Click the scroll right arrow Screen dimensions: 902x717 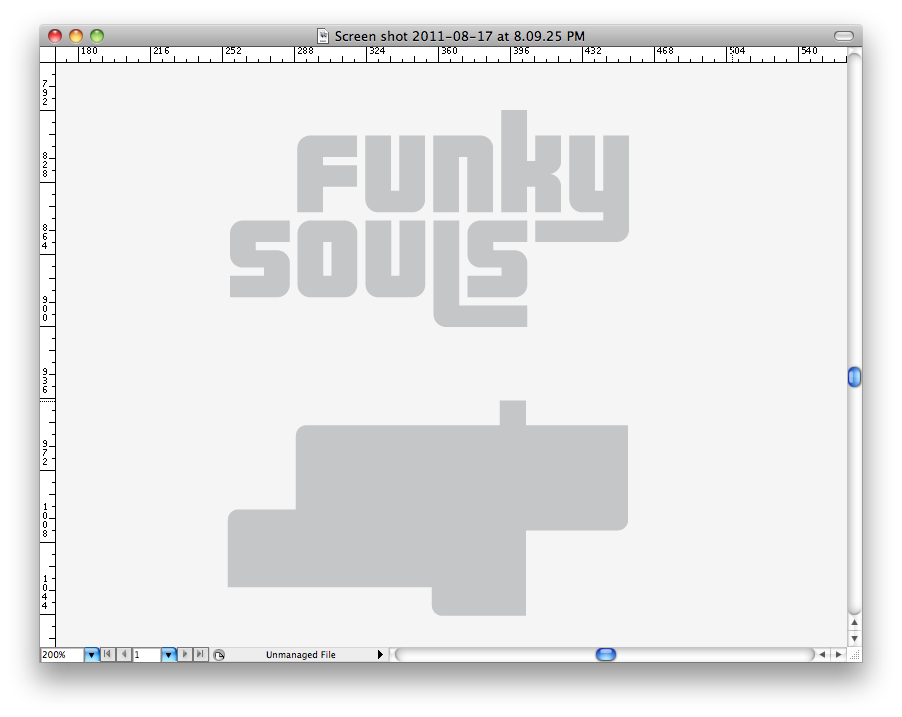pyautogui.click(x=839, y=654)
